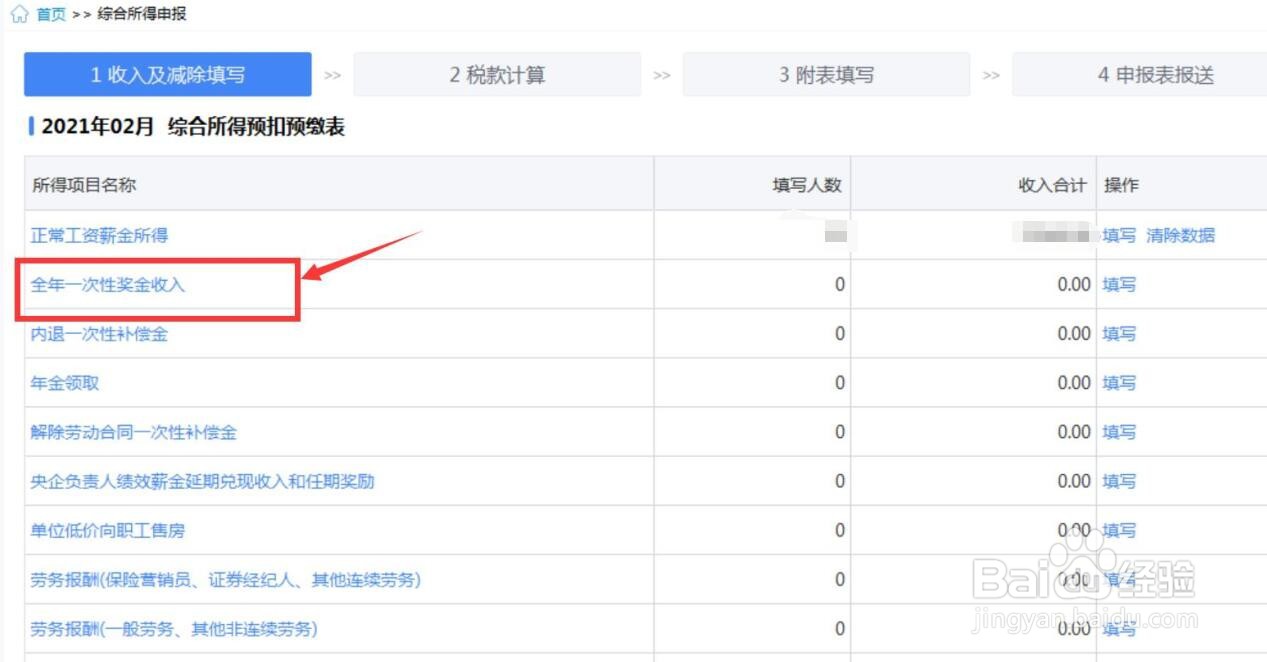The width and height of the screenshot is (1267, 662).
Task: Click 填写 for 正常工资薪金所得 row
Action: [1119, 236]
